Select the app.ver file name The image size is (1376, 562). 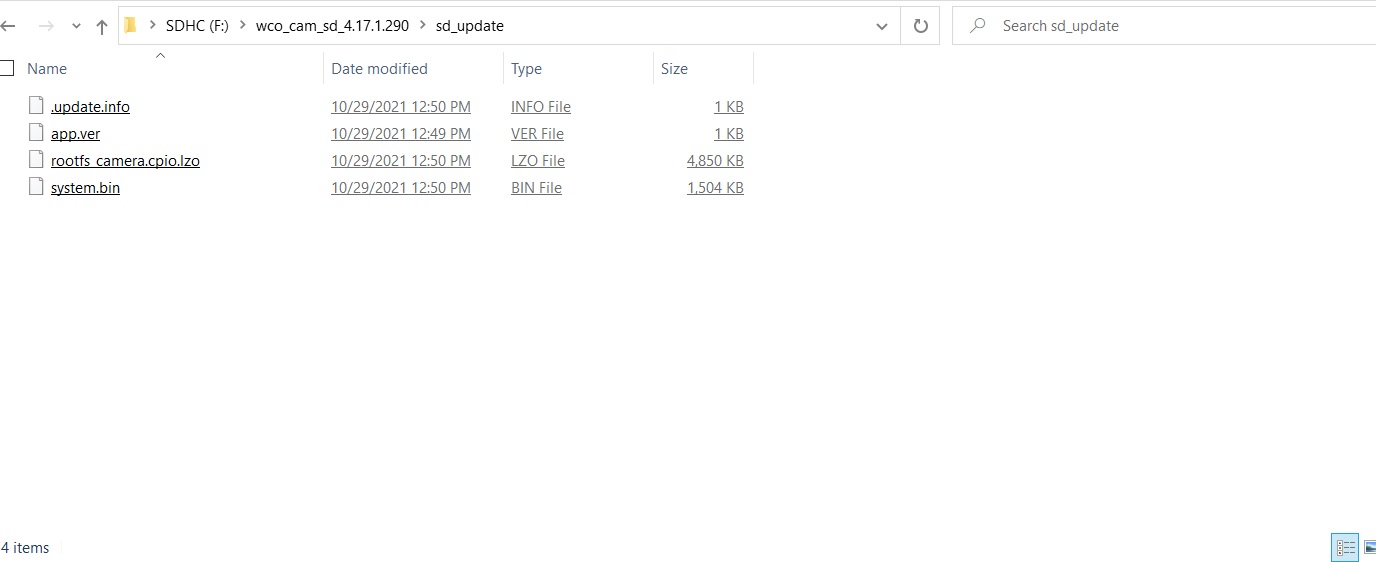(x=75, y=134)
